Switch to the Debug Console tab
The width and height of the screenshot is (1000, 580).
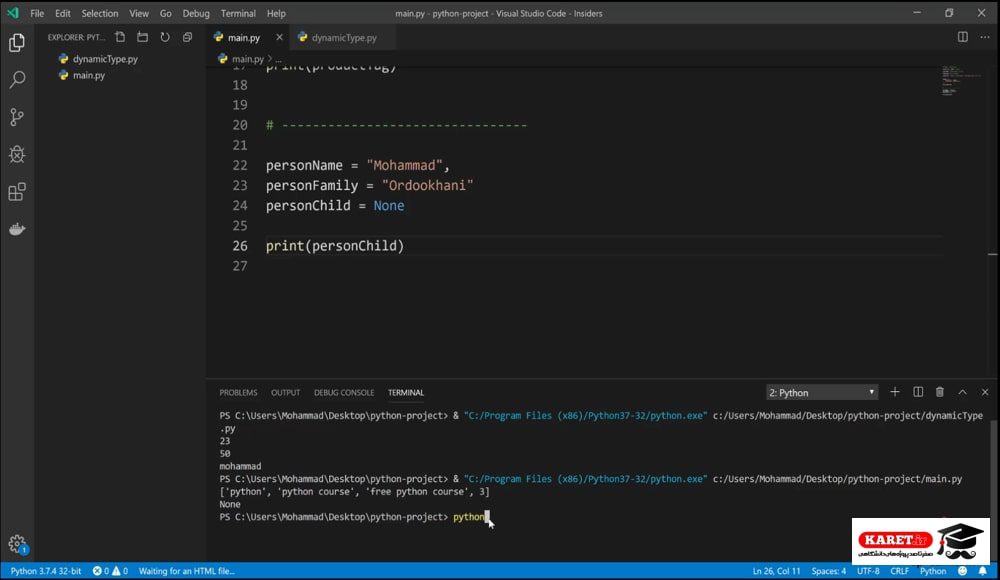tap(344, 392)
